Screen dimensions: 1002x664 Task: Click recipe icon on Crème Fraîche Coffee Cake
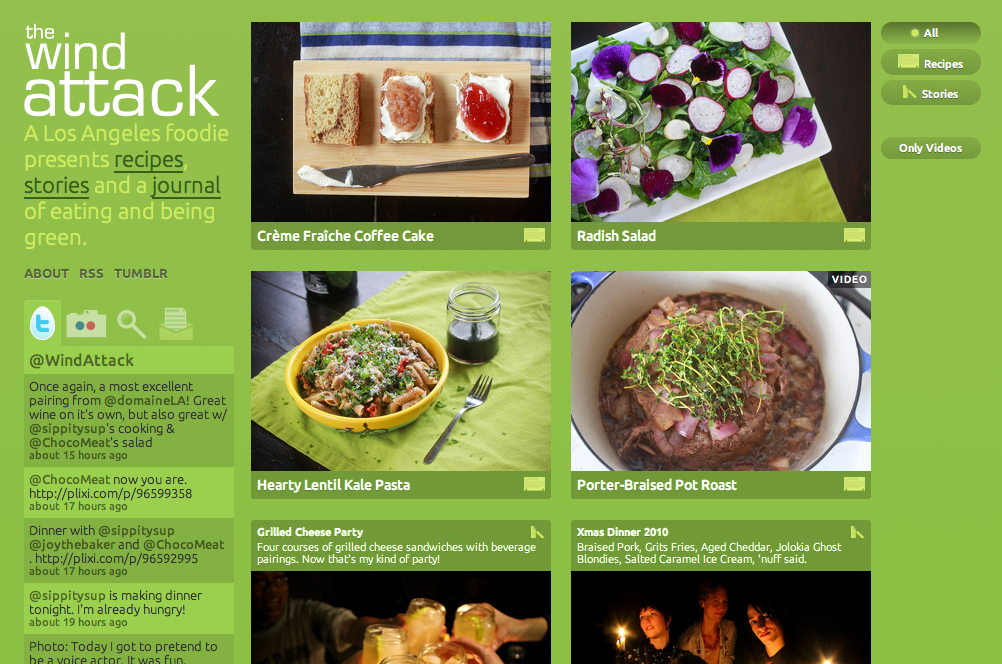click(x=534, y=235)
